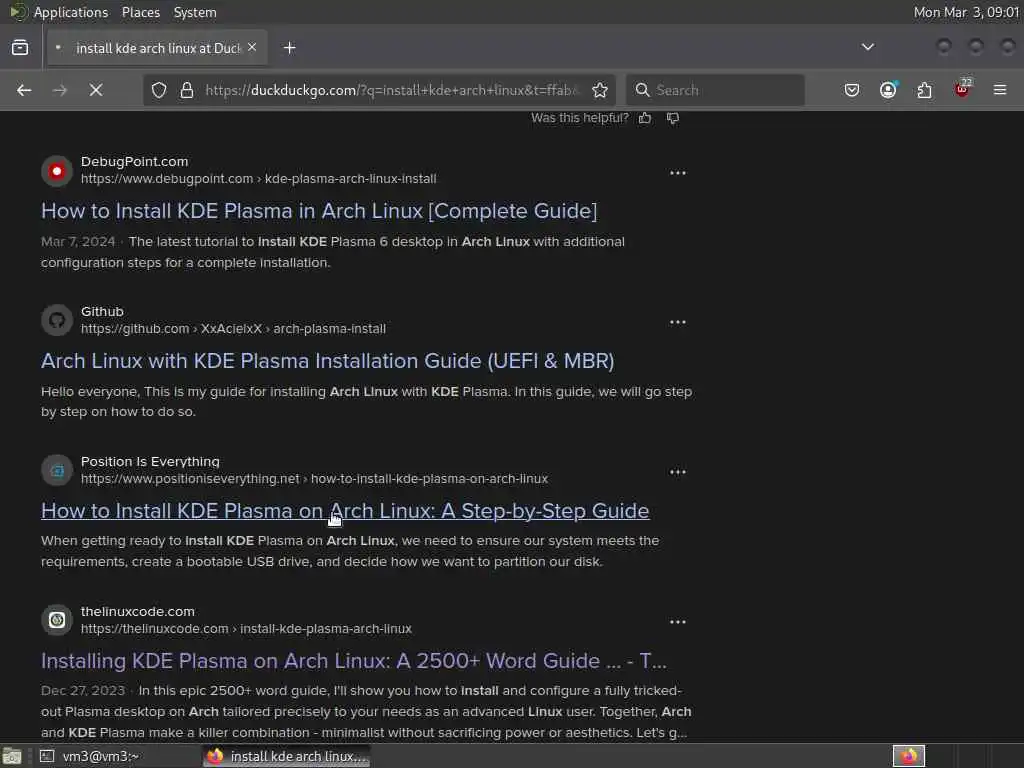Viewport: 1024px width, 768px height.
Task: Click the Github favicon
Action: [x=57, y=321]
